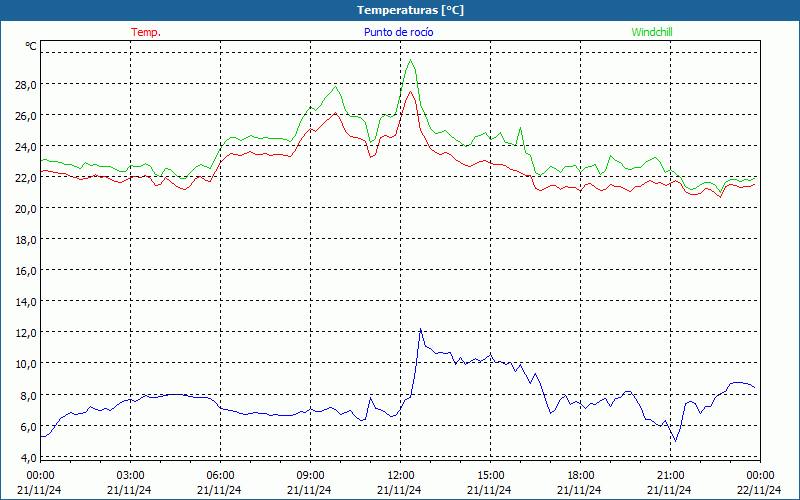800x500 pixels.
Task: Click the 12:00 time axis label
Action: pyautogui.click(x=401, y=476)
